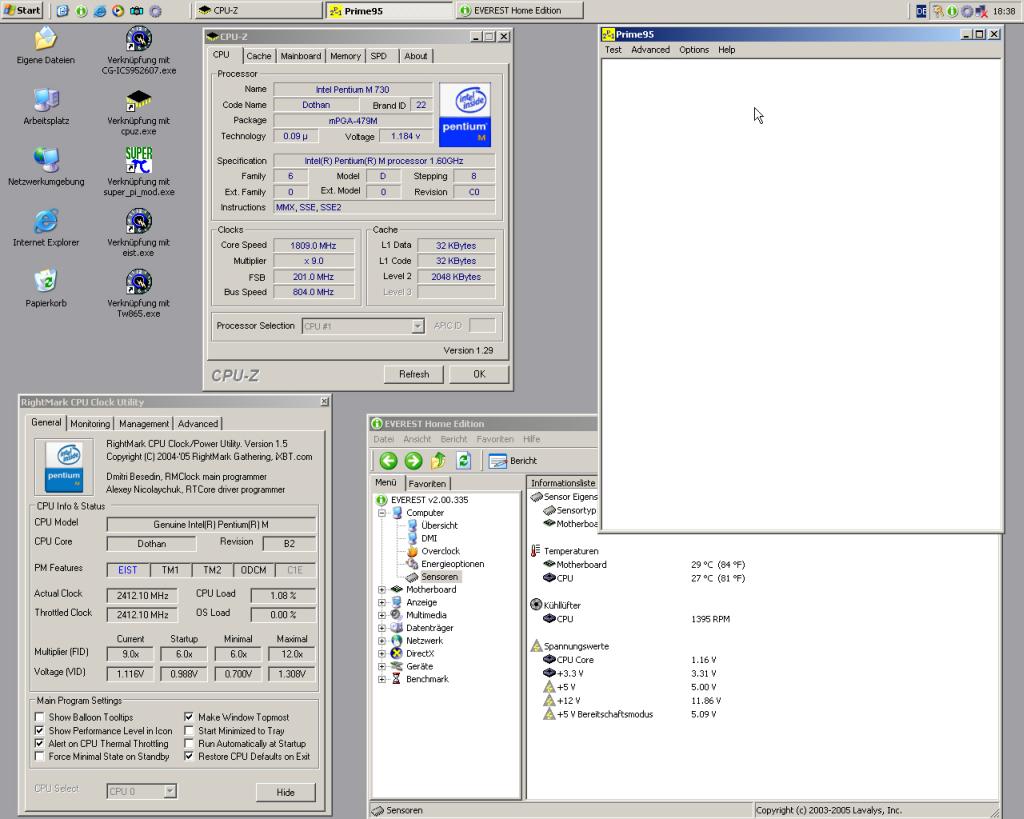
Task: Open Bericht report in EVEREST toolbar
Action: coord(513,461)
